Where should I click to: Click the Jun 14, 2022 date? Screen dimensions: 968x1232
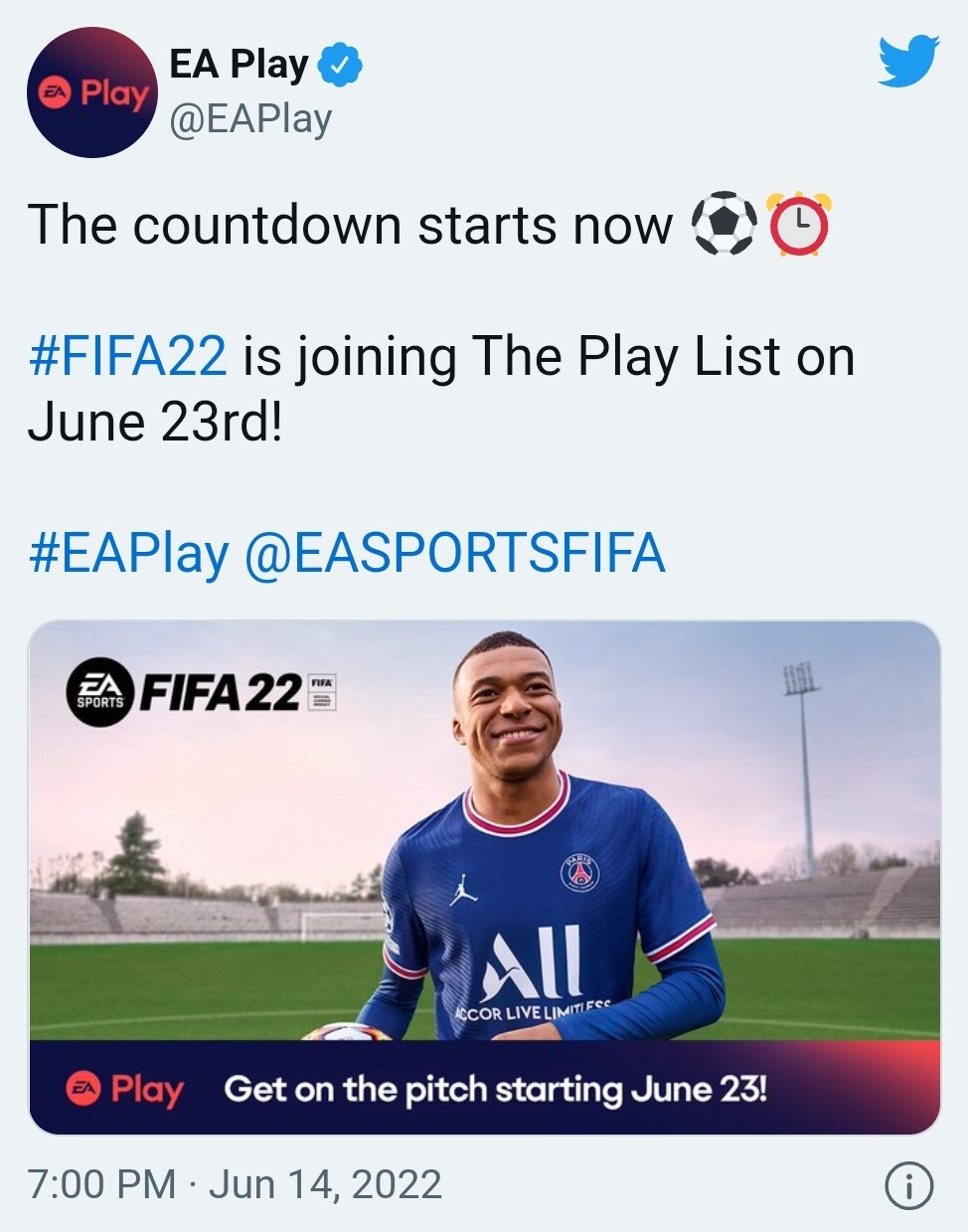325,1184
